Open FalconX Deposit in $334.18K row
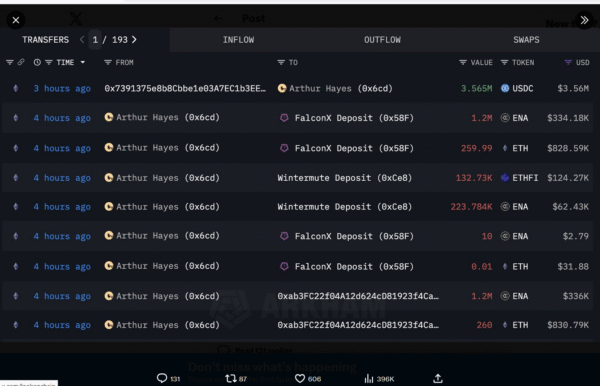600x386 pixels. click(354, 118)
